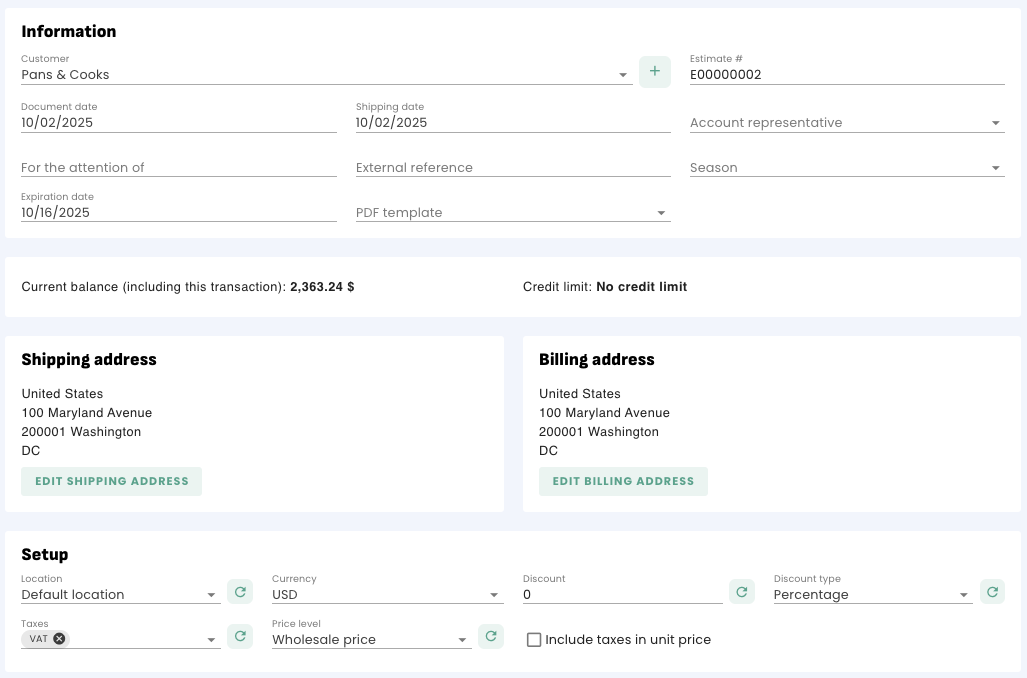Expand the Account representative dropdown
1027x678 pixels.
coord(996,123)
